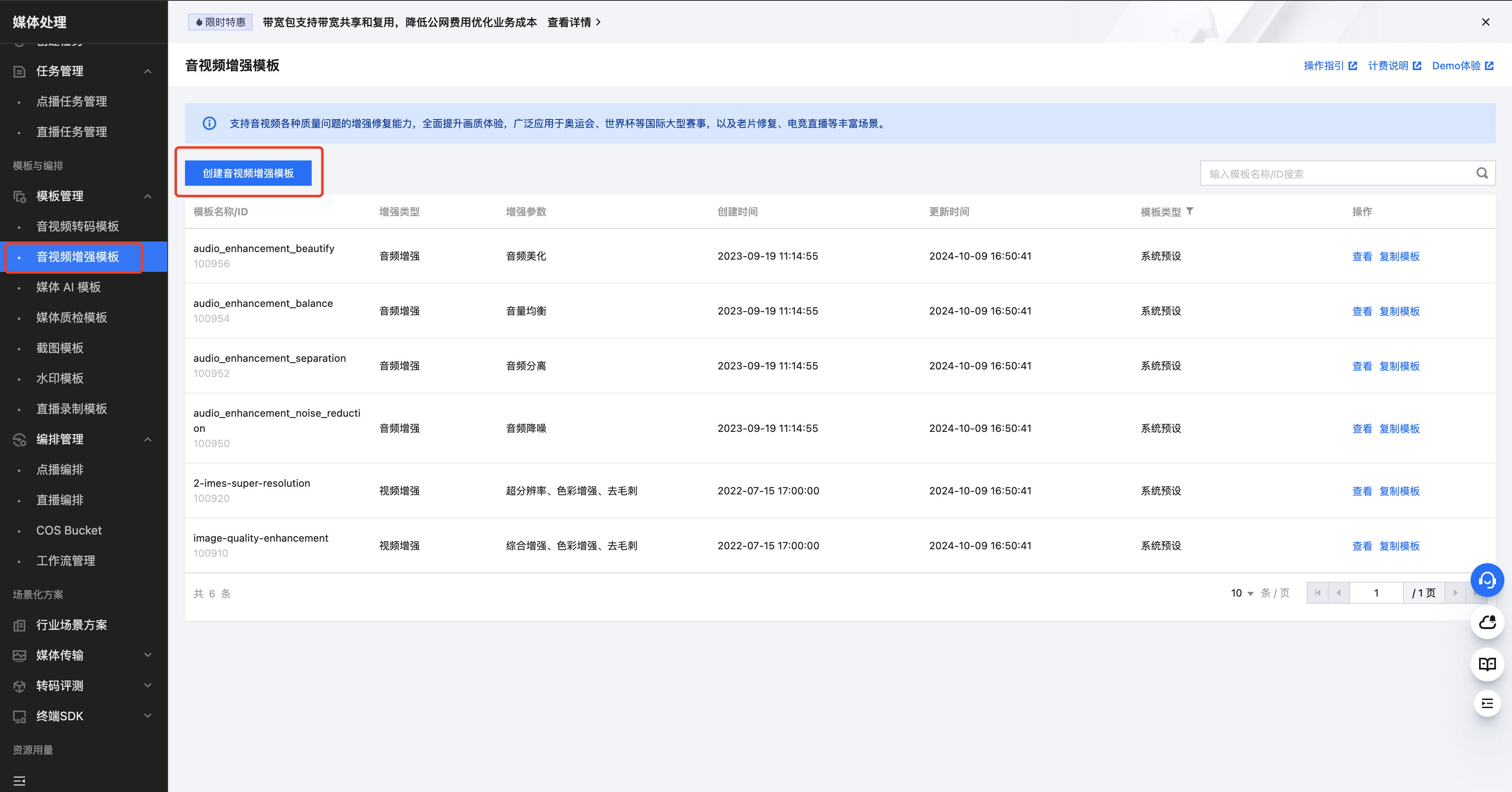Screen dimensions: 1512x792
Task: Focus the template name/ID search field
Action: pyautogui.click(x=1338, y=174)
